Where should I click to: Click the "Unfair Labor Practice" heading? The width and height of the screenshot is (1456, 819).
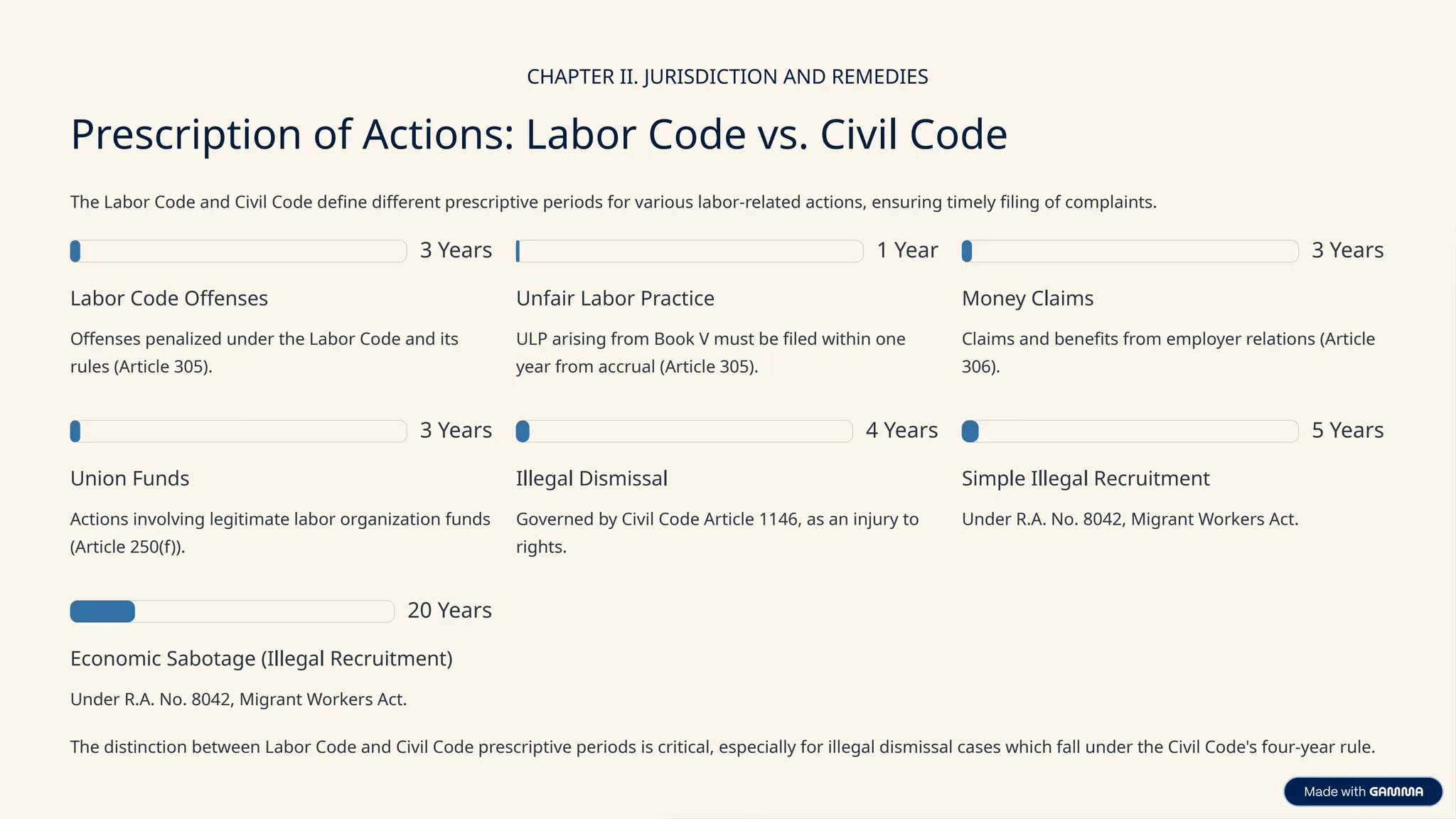615,299
